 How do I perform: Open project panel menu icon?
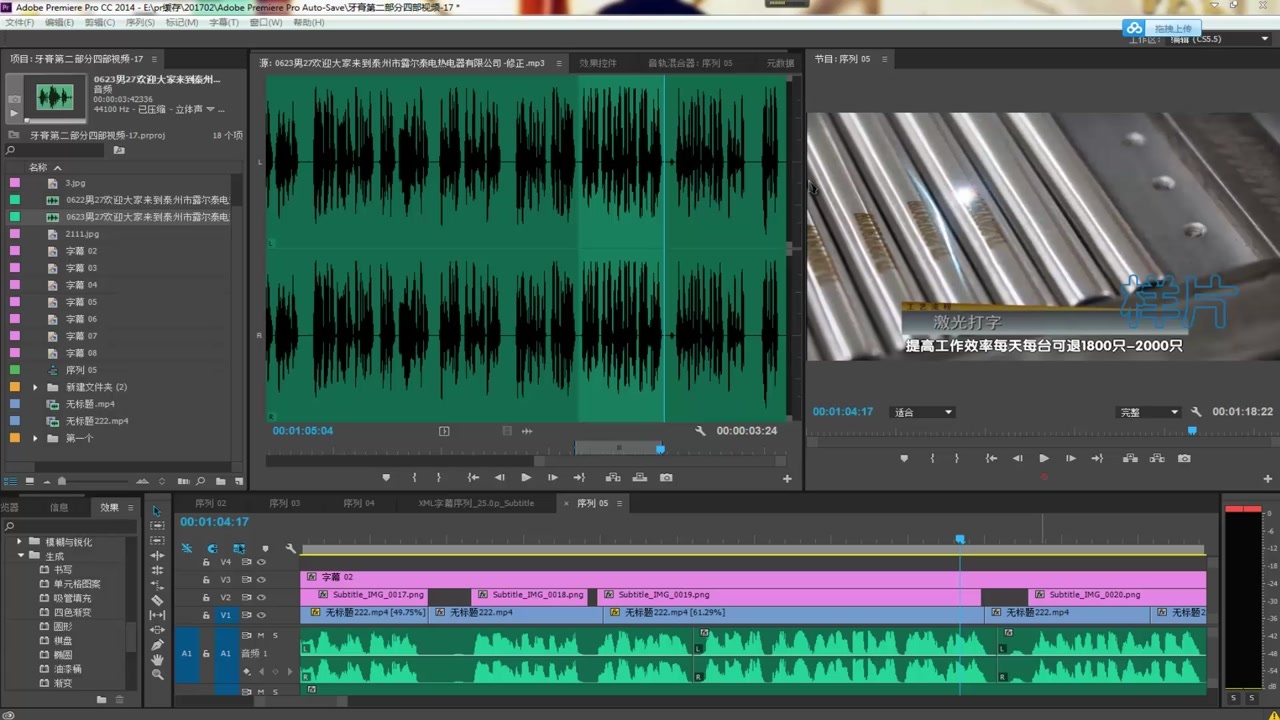(x=153, y=59)
